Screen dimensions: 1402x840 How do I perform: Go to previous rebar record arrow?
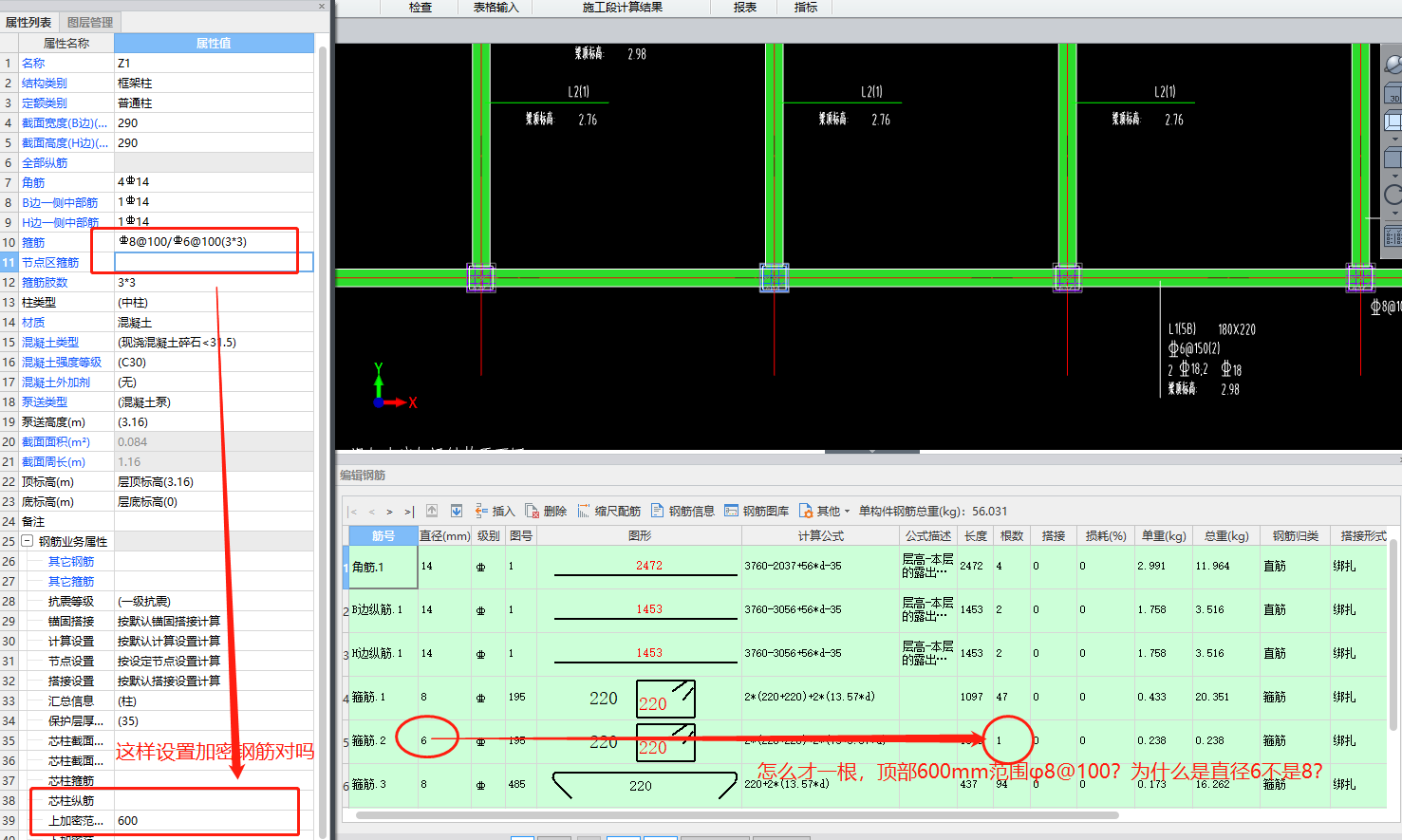pyautogui.click(x=371, y=512)
